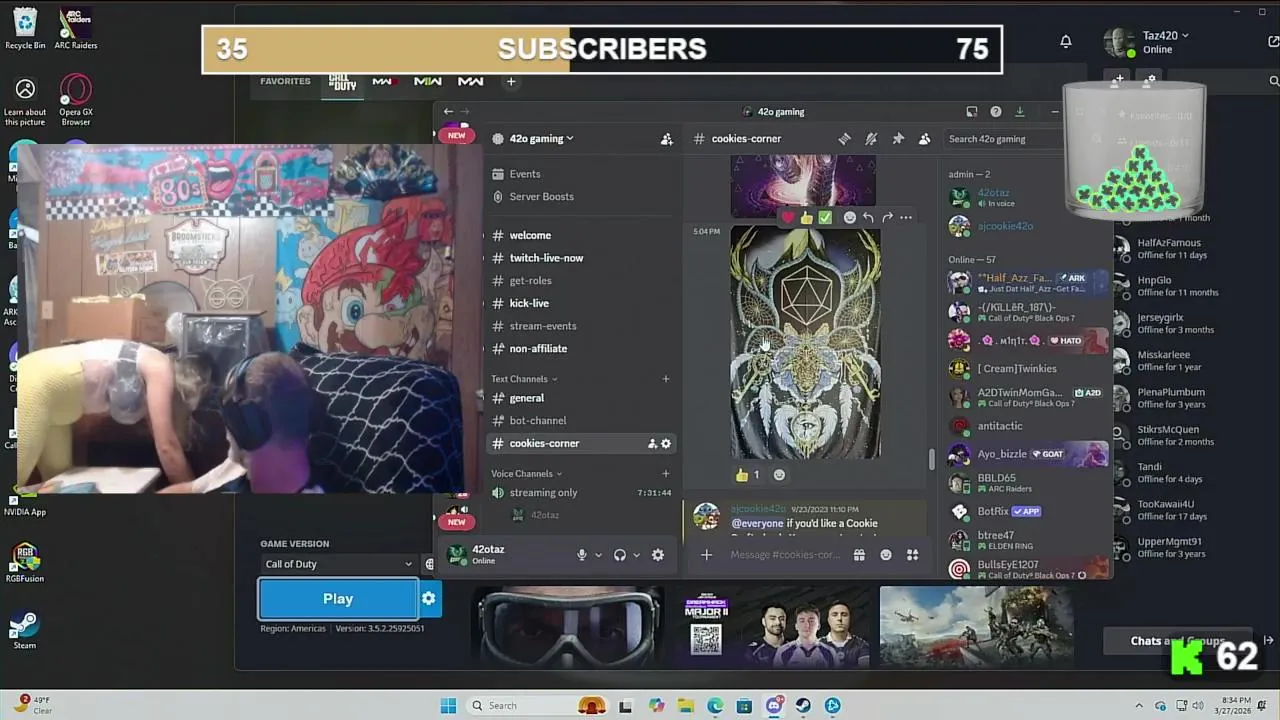Open dreamcatcher artwork image in chat
Image resolution: width=1280 pixels, height=720 pixels.
806,343
